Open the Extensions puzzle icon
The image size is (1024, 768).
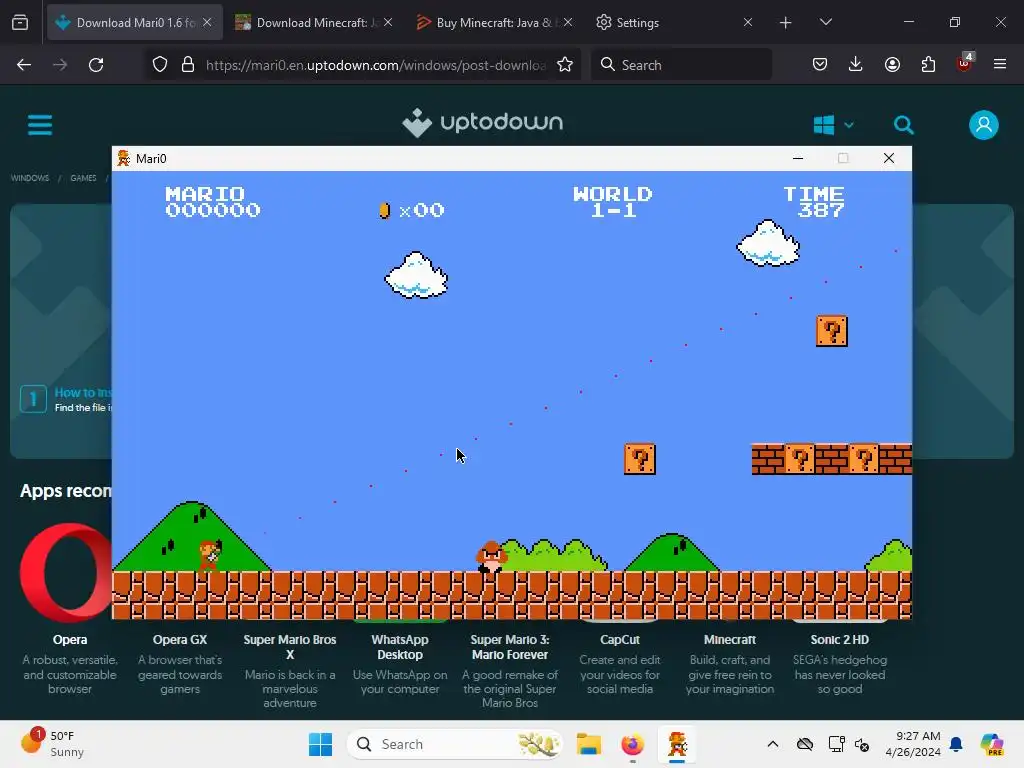(928, 65)
